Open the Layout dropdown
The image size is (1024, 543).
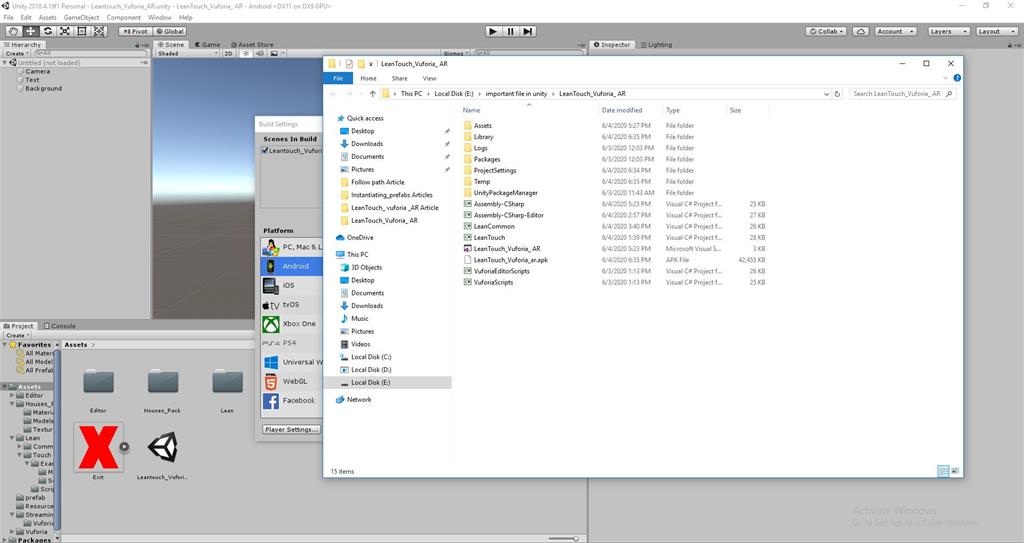(x=996, y=31)
